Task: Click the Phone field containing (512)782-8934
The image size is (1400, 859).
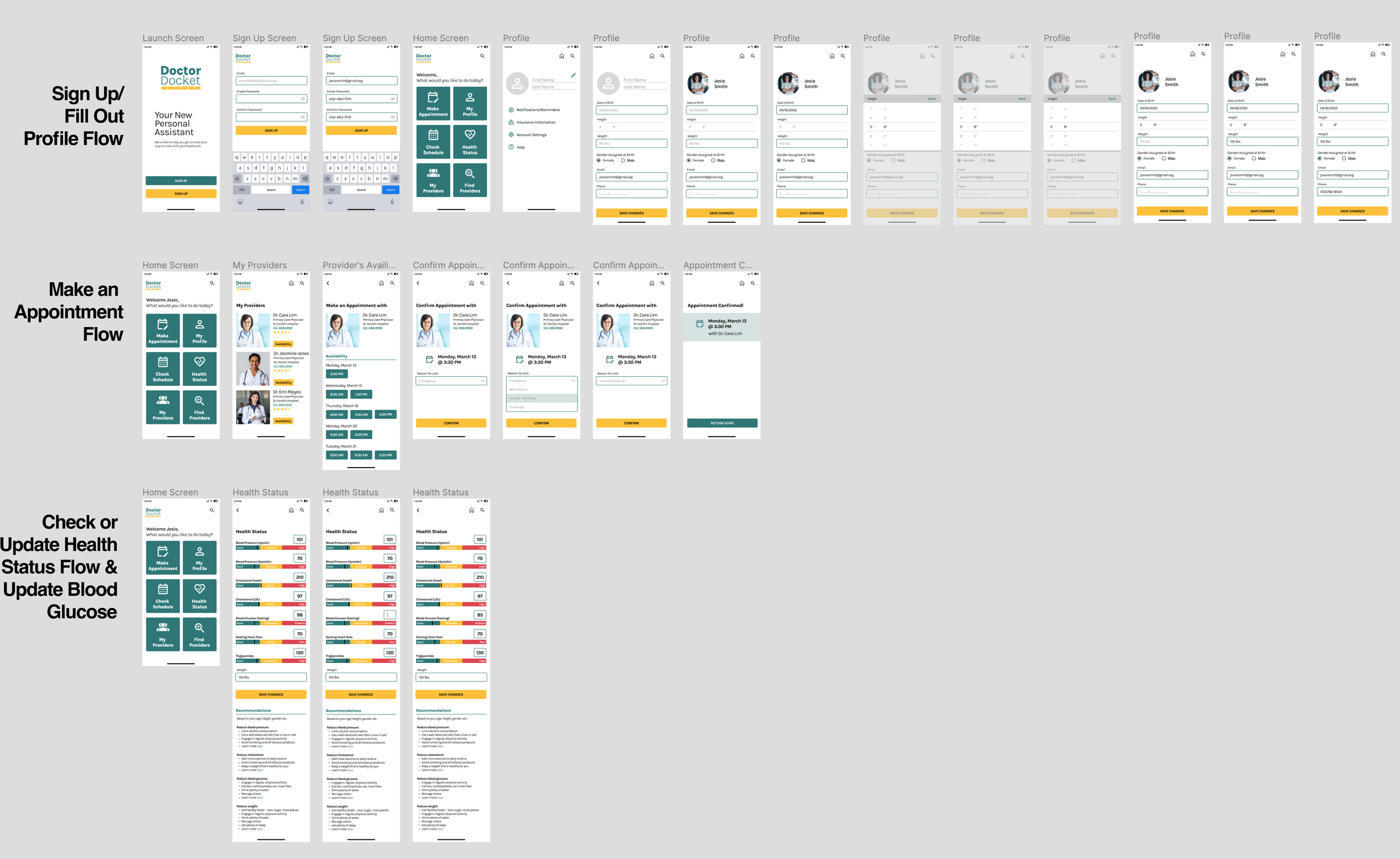Action: 1352,192
